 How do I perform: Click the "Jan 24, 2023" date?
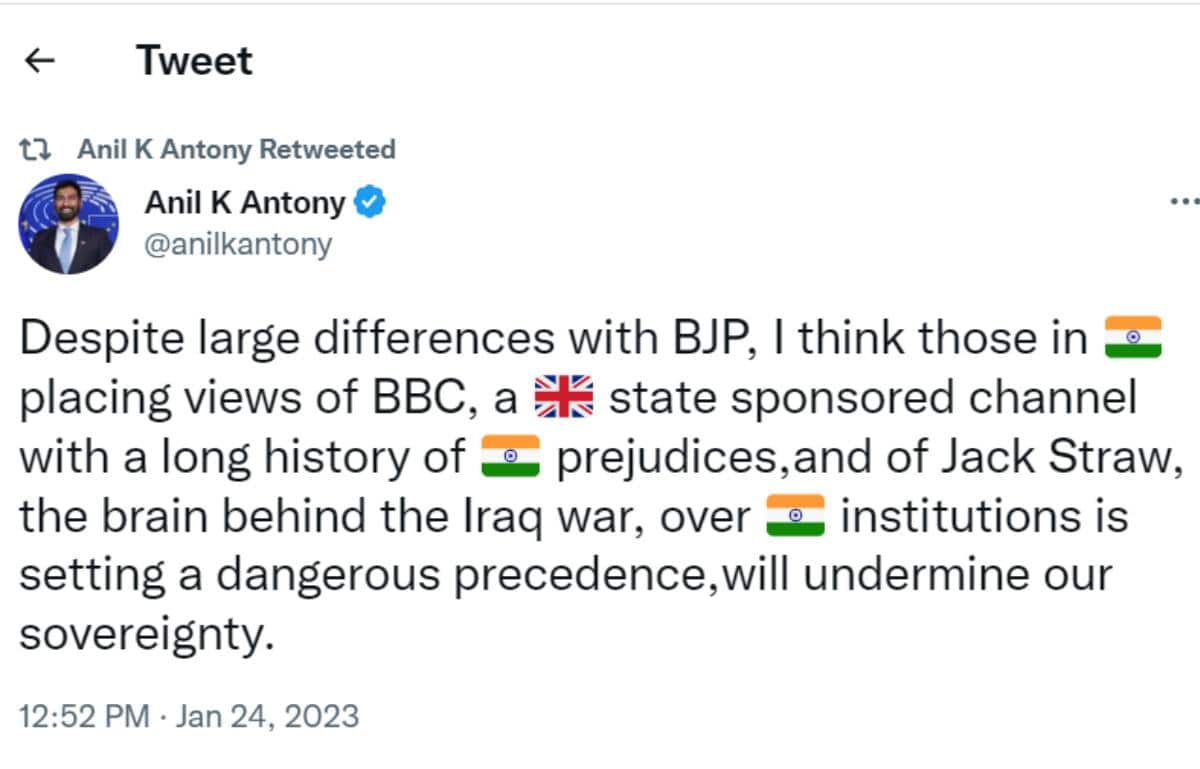[266, 716]
